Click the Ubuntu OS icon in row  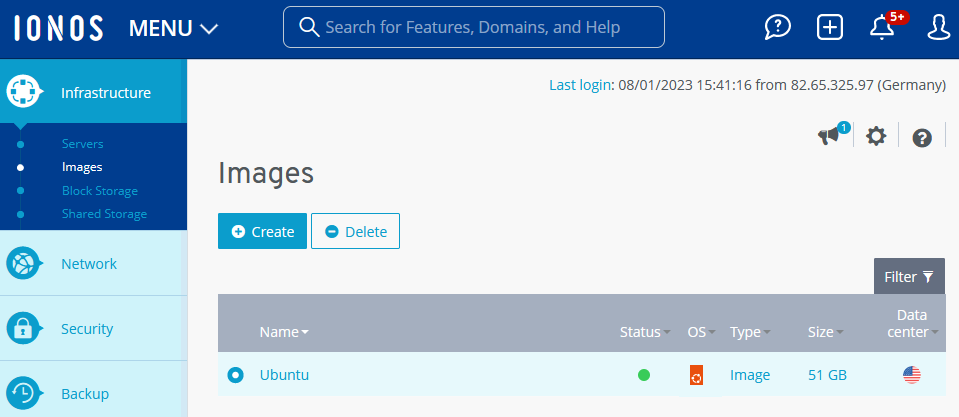(x=696, y=375)
